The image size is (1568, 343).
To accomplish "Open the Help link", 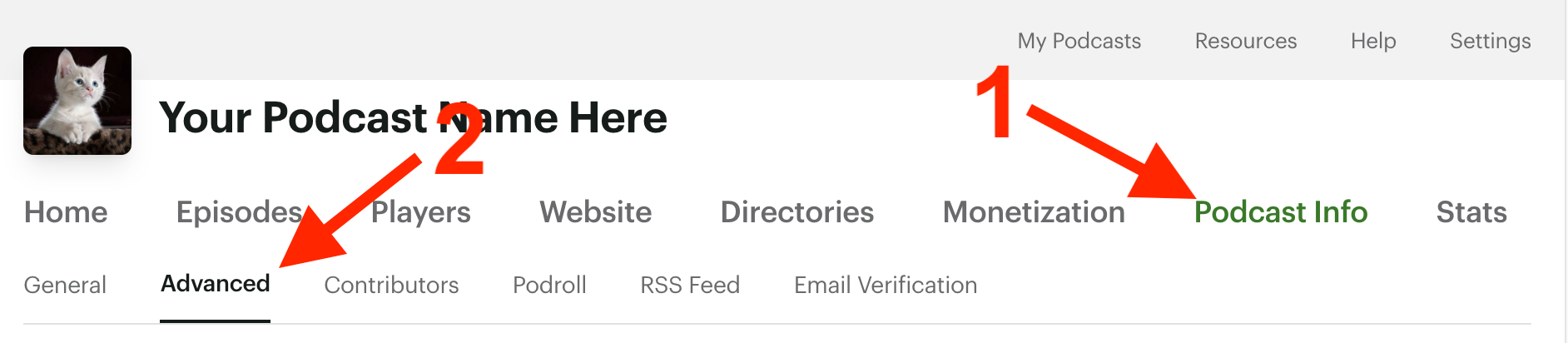I will [x=1373, y=41].
